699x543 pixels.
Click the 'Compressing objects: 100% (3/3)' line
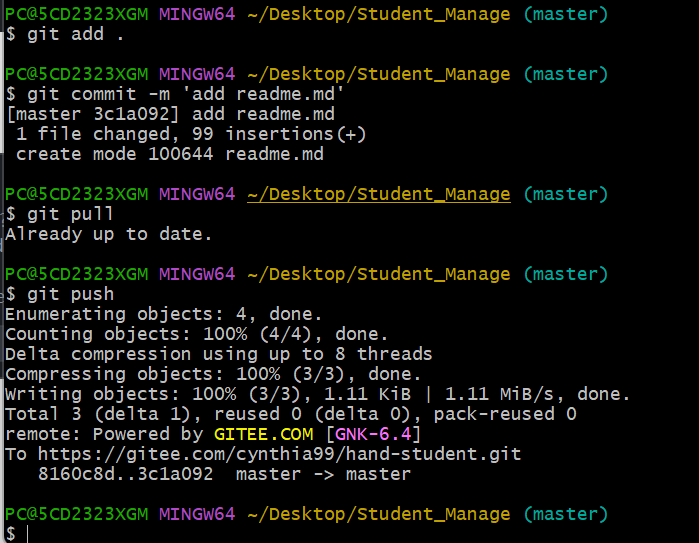click(x=208, y=374)
